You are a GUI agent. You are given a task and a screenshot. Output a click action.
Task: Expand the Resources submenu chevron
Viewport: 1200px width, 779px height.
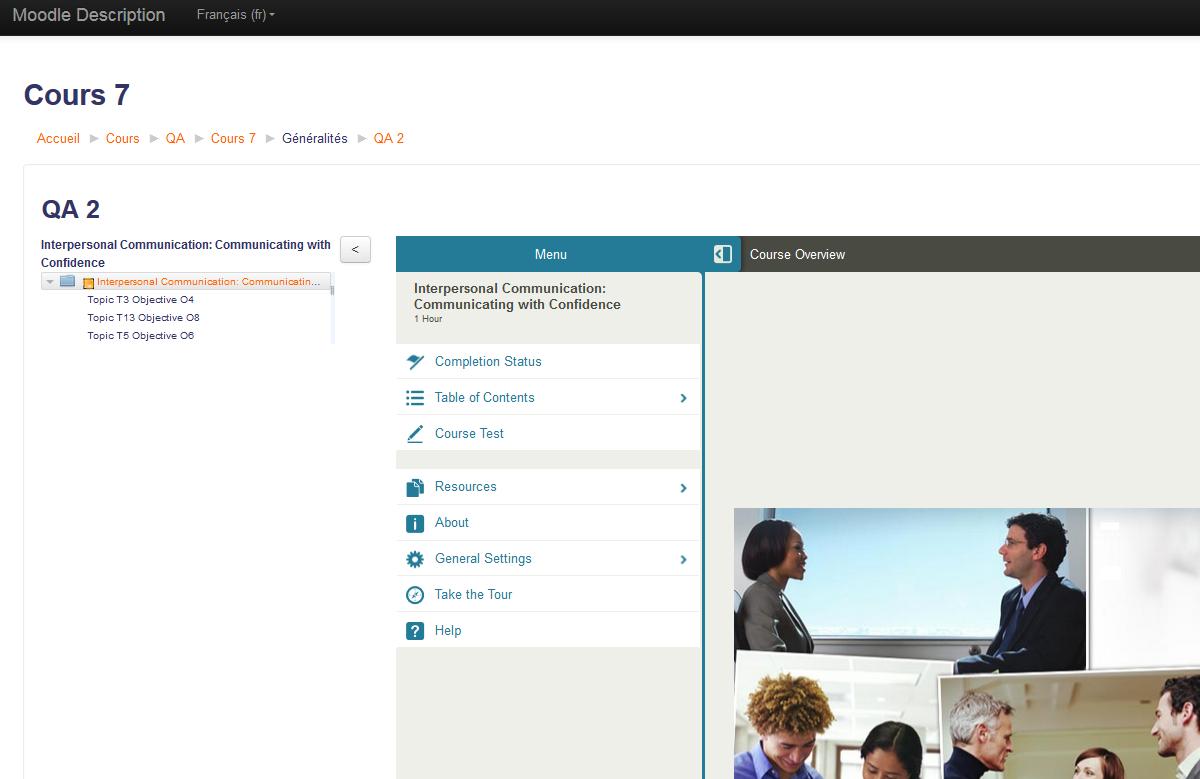(684, 488)
